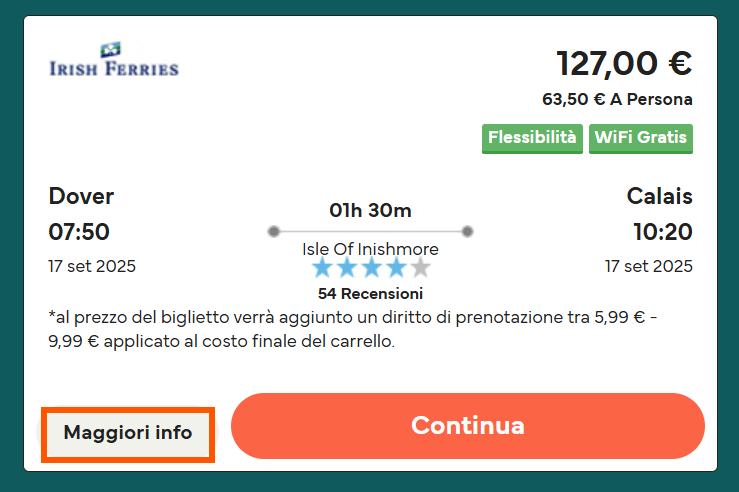Click the Calais arrival port label
Screen dimensions: 739x492
[x=659, y=196]
